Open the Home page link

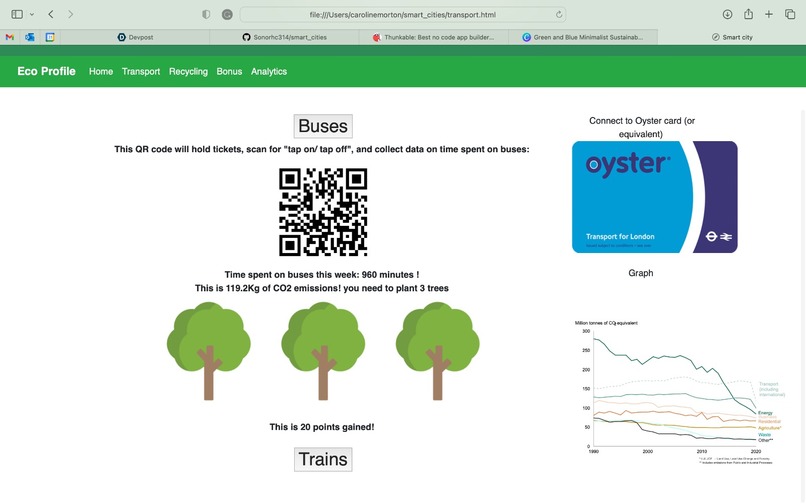(x=101, y=71)
